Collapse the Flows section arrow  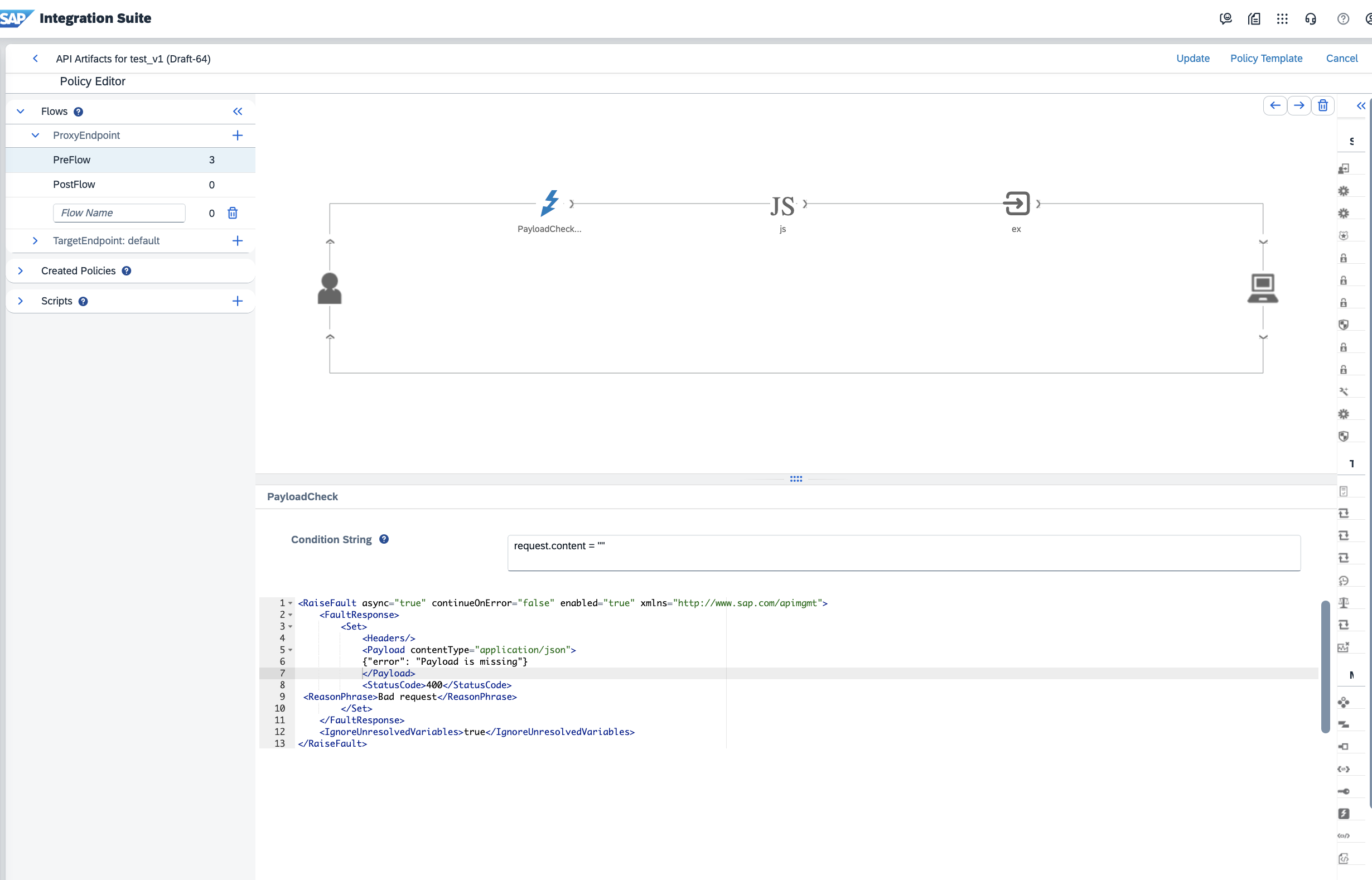point(21,112)
